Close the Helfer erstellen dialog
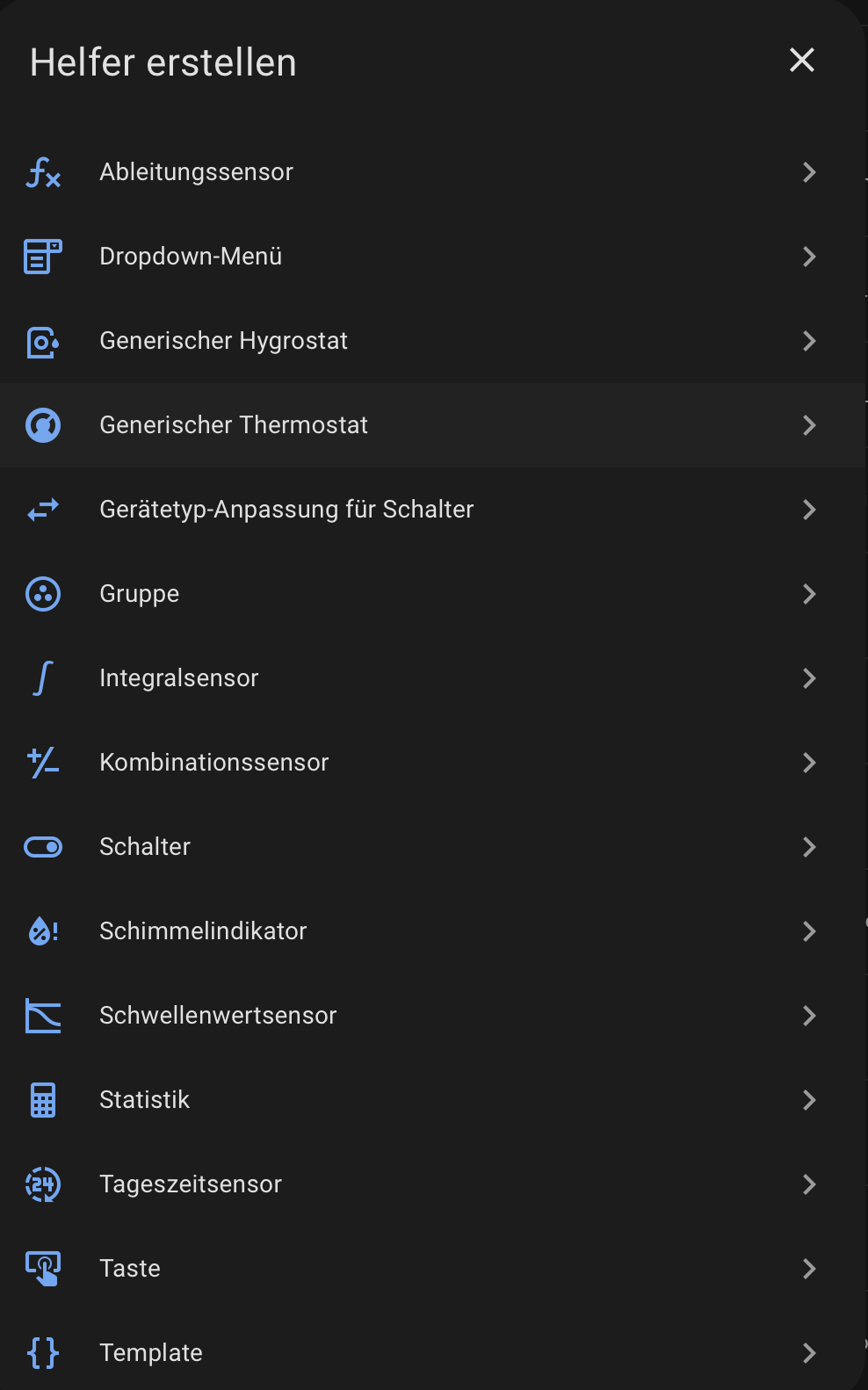 click(802, 61)
